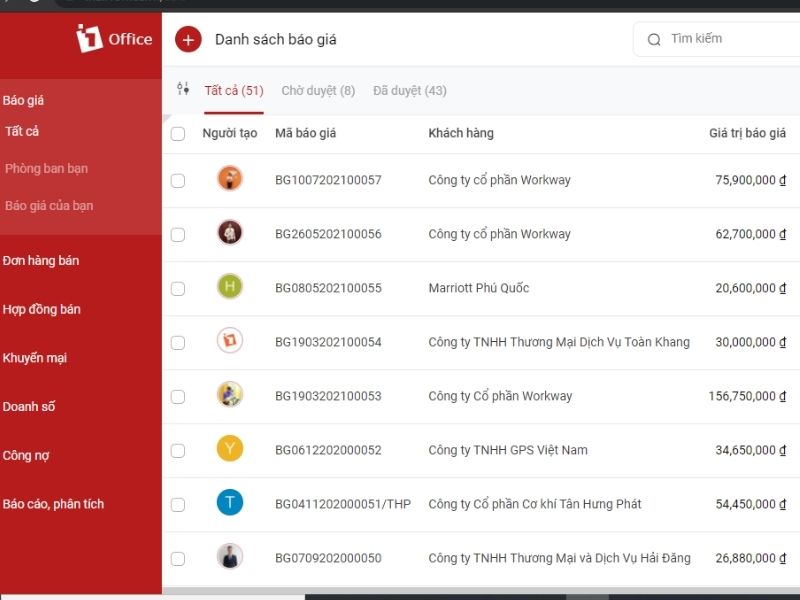The width and height of the screenshot is (800, 600).
Task: Click the blue T avatar for BG0411202000051/THP
Action: [230, 503]
